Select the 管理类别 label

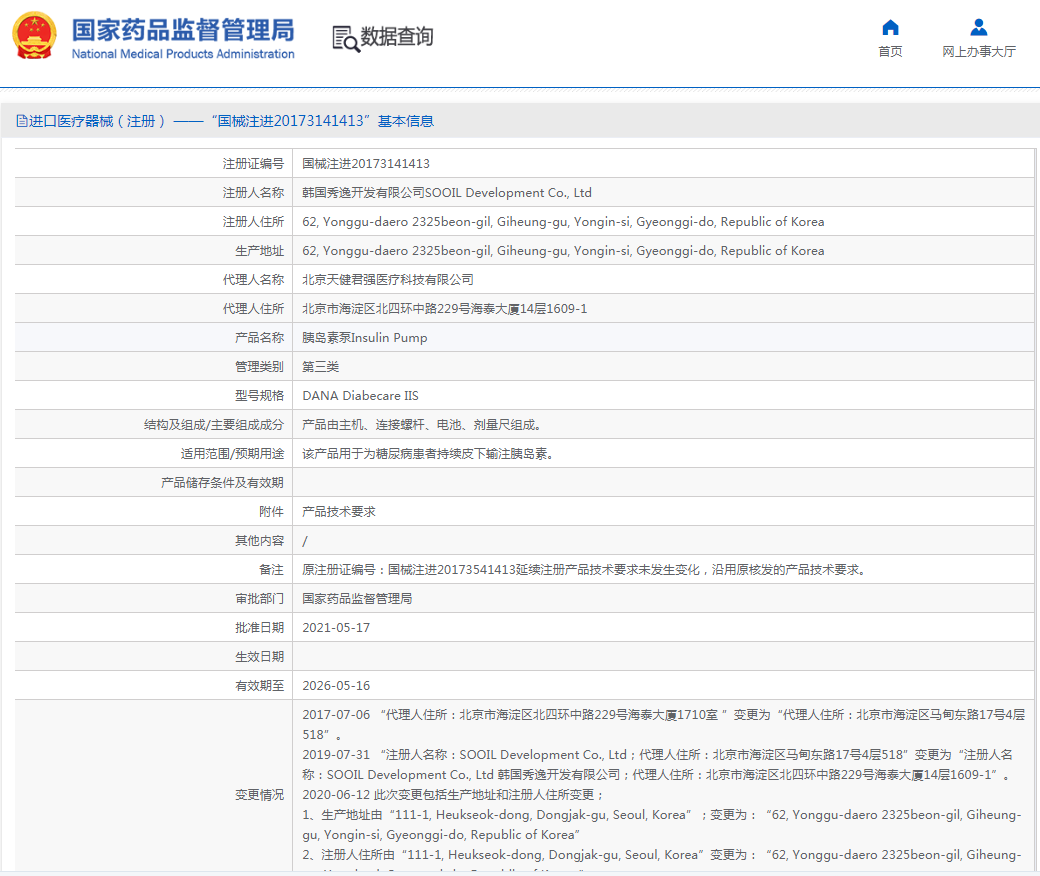tap(259, 367)
